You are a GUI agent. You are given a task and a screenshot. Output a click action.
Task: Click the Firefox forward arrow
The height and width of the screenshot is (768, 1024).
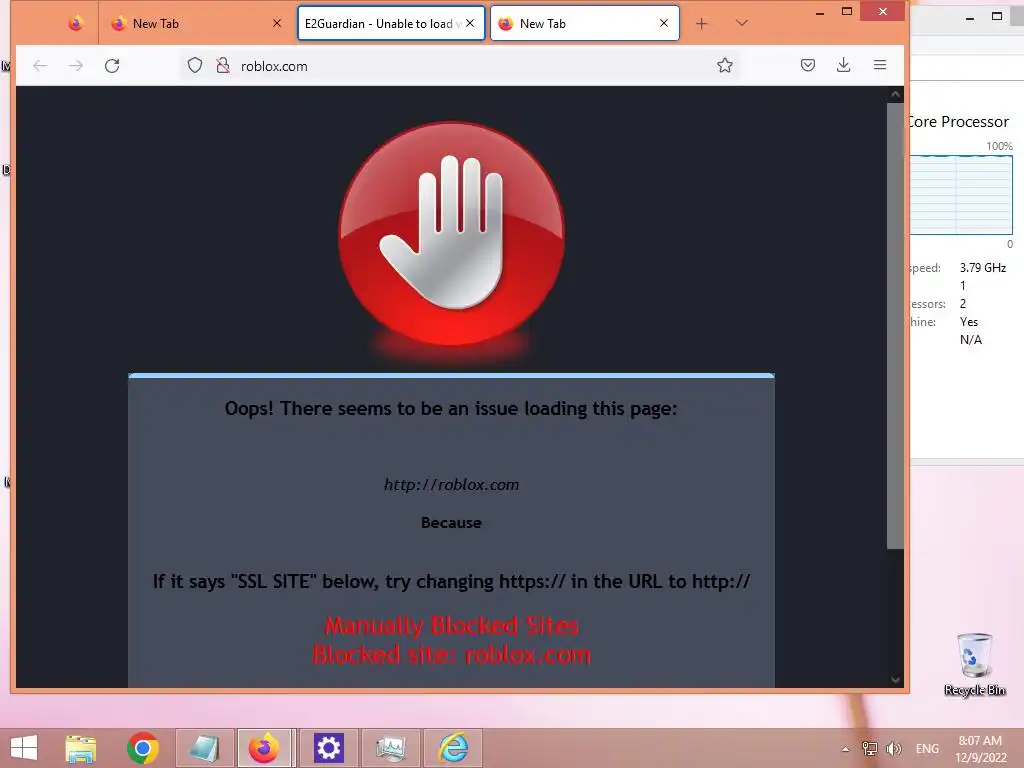pos(76,65)
